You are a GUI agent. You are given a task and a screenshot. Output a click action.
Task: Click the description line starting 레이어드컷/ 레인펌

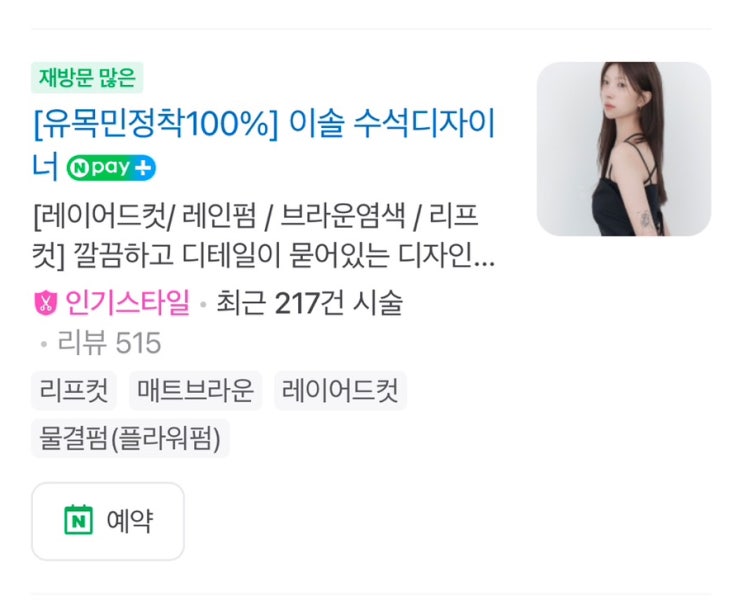tap(256, 216)
